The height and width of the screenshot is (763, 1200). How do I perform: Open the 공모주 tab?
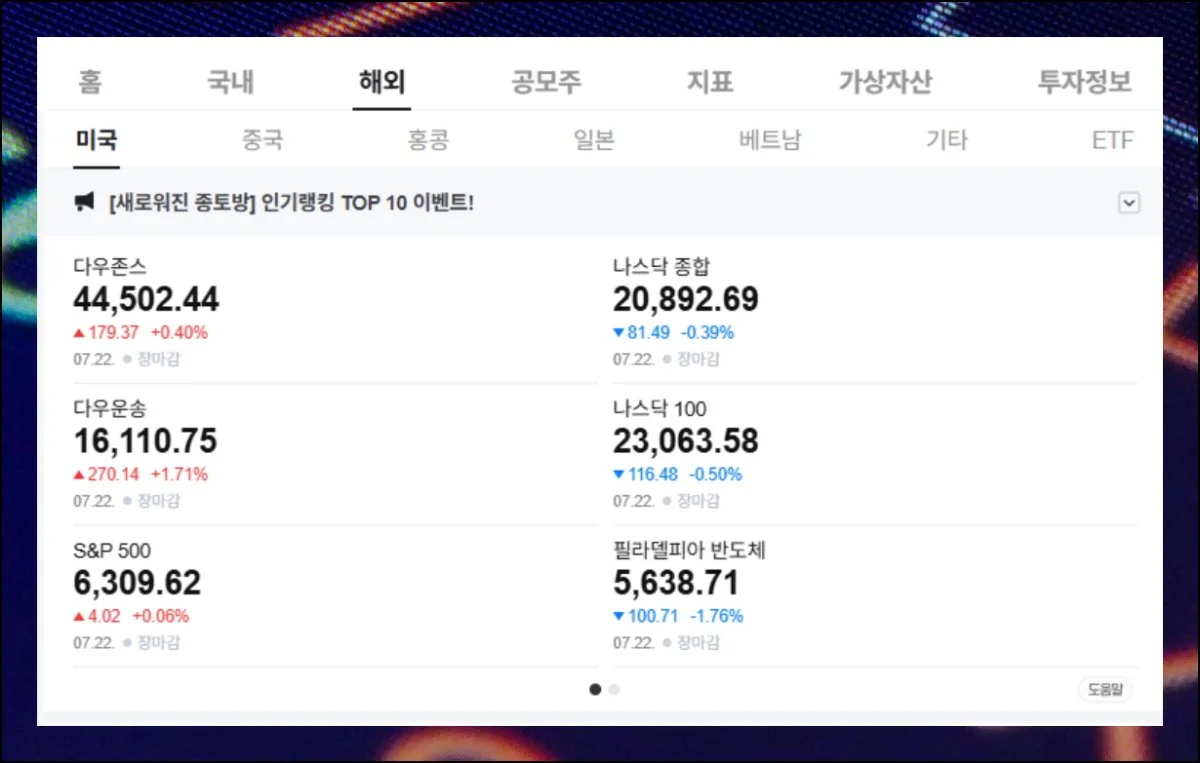click(547, 83)
